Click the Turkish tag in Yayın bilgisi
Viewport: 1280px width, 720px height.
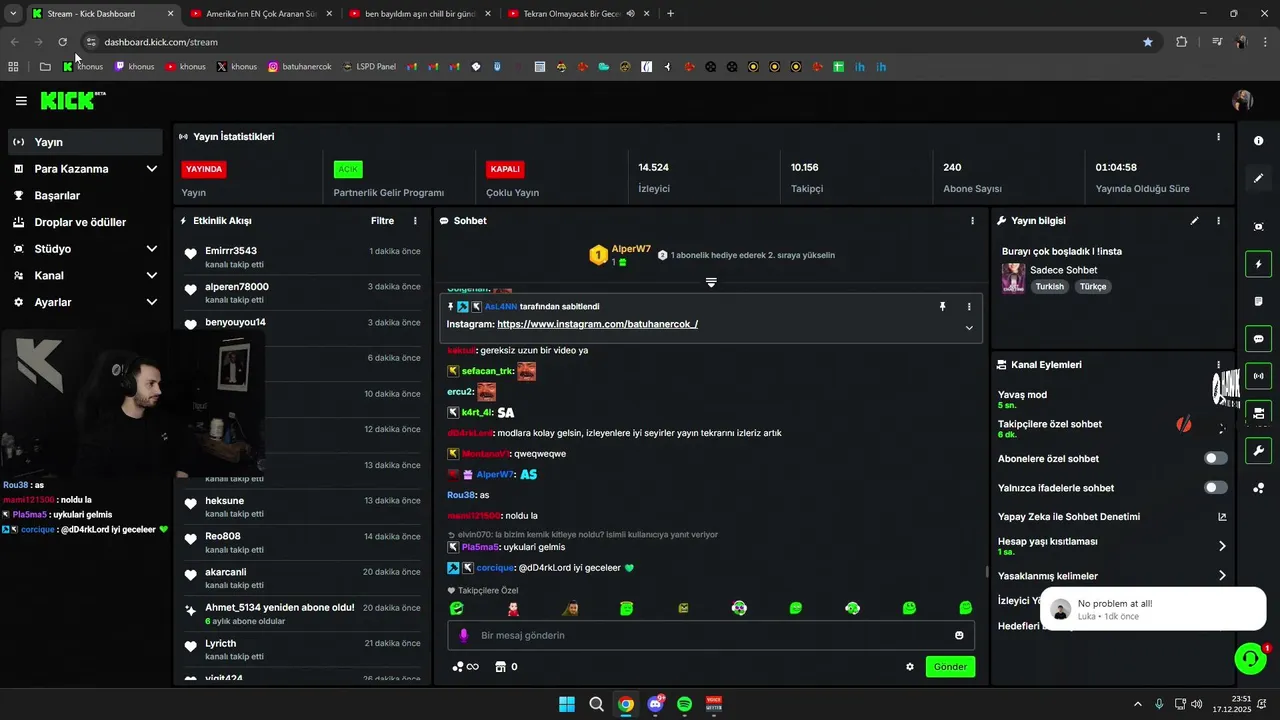click(x=1050, y=287)
